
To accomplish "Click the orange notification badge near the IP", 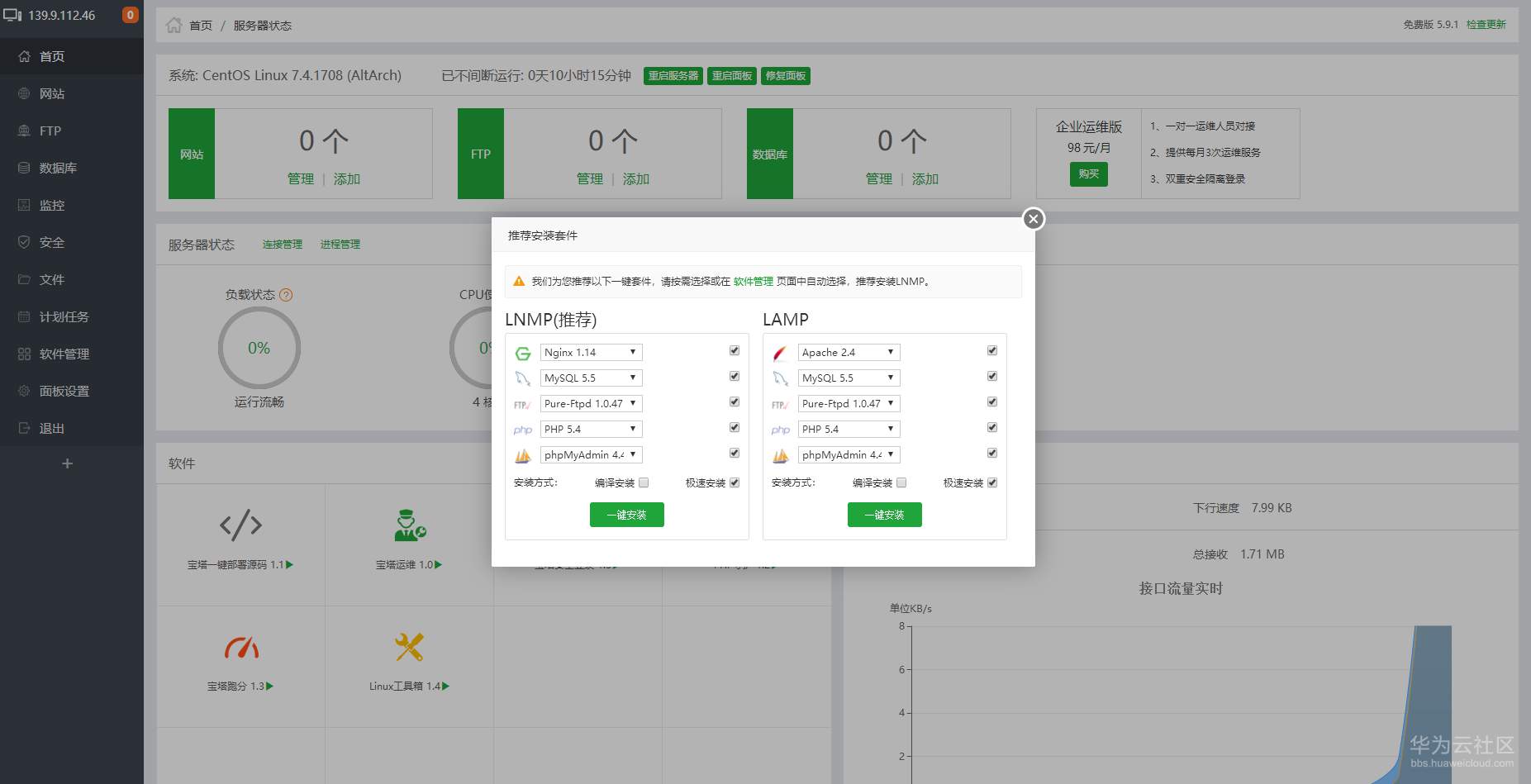I will click(x=130, y=15).
